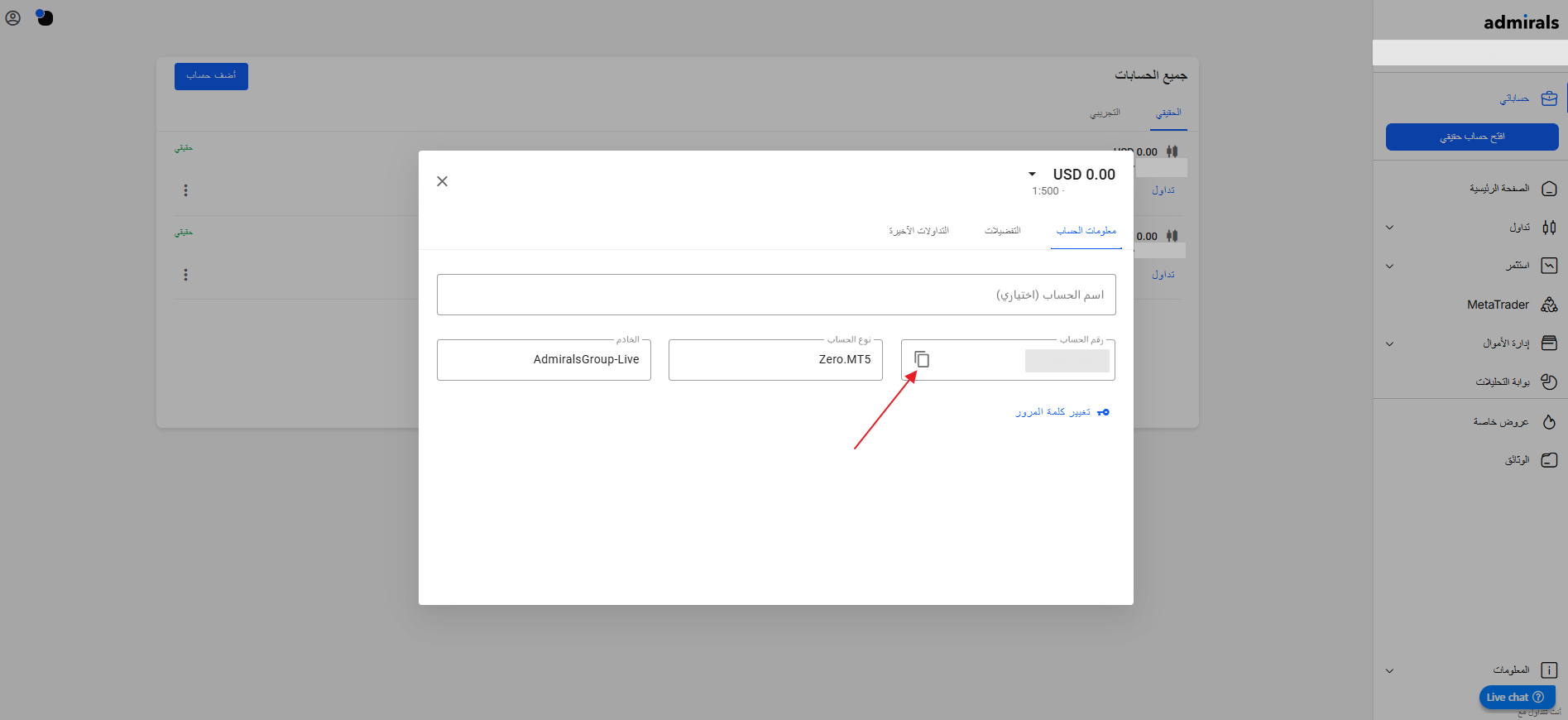Click the MetaTrader sidebar label
The width and height of the screenshot is (1568, 720).
(x=1498, y=305)
